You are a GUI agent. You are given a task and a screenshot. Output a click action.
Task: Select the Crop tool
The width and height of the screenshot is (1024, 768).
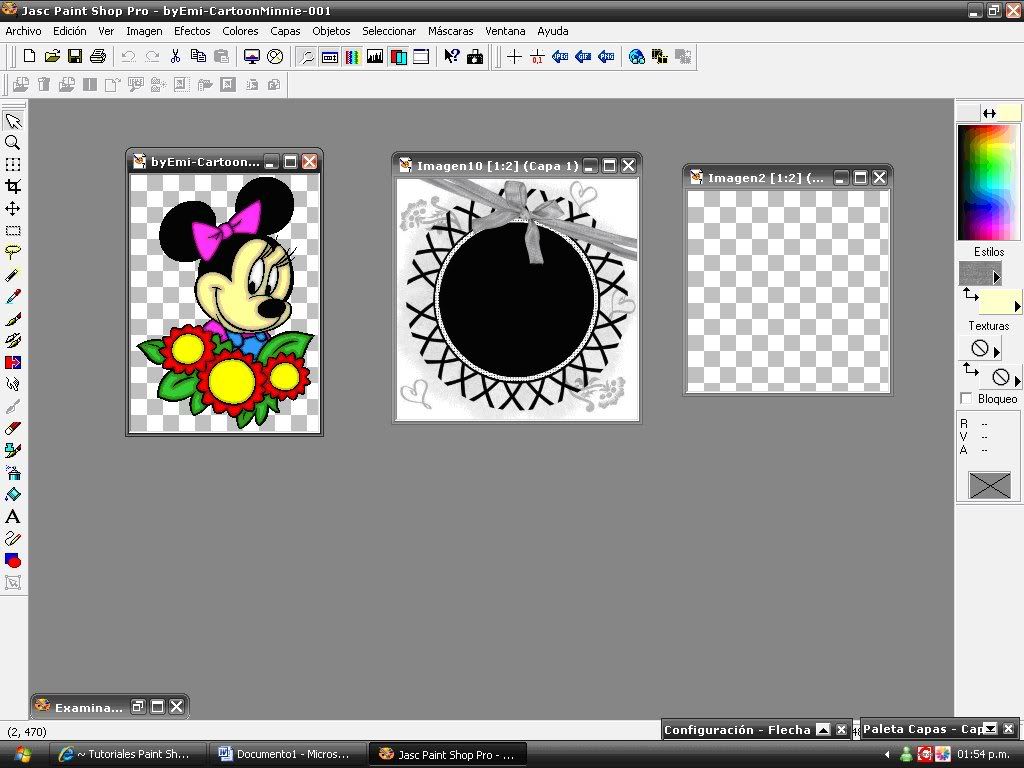click(13, 185)
